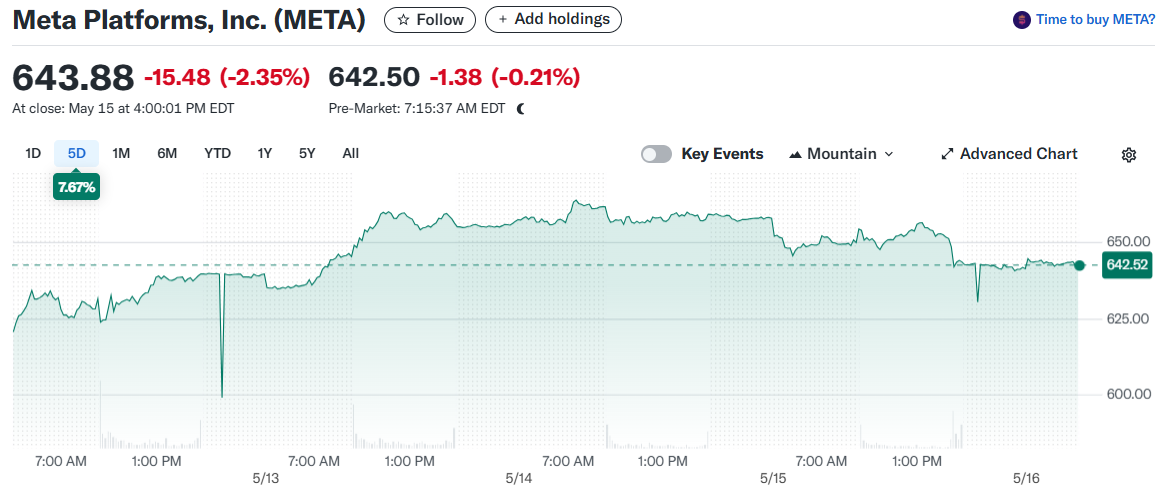Click the pre-market moon icon
1162x493 pixels.
[521, 108]
